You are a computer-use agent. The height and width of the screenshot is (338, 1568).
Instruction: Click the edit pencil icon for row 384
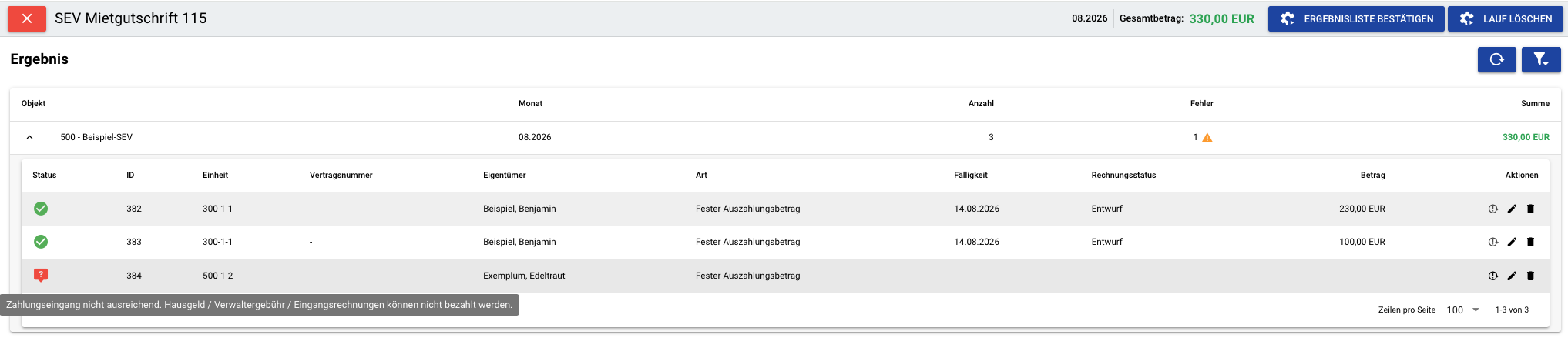pyautogui.click(x=1512, y=276)
